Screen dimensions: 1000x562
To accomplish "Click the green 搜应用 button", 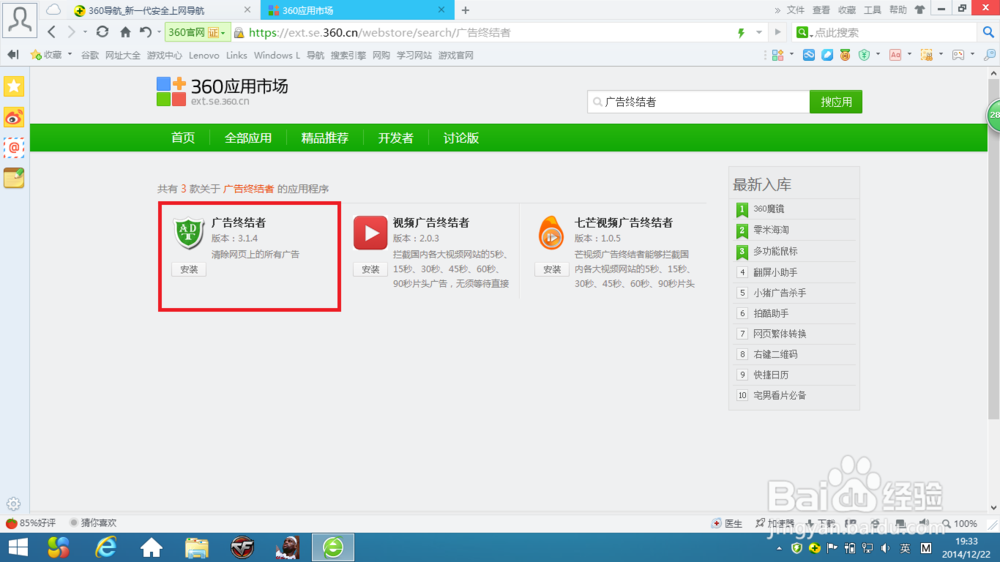I will [836, 102].
